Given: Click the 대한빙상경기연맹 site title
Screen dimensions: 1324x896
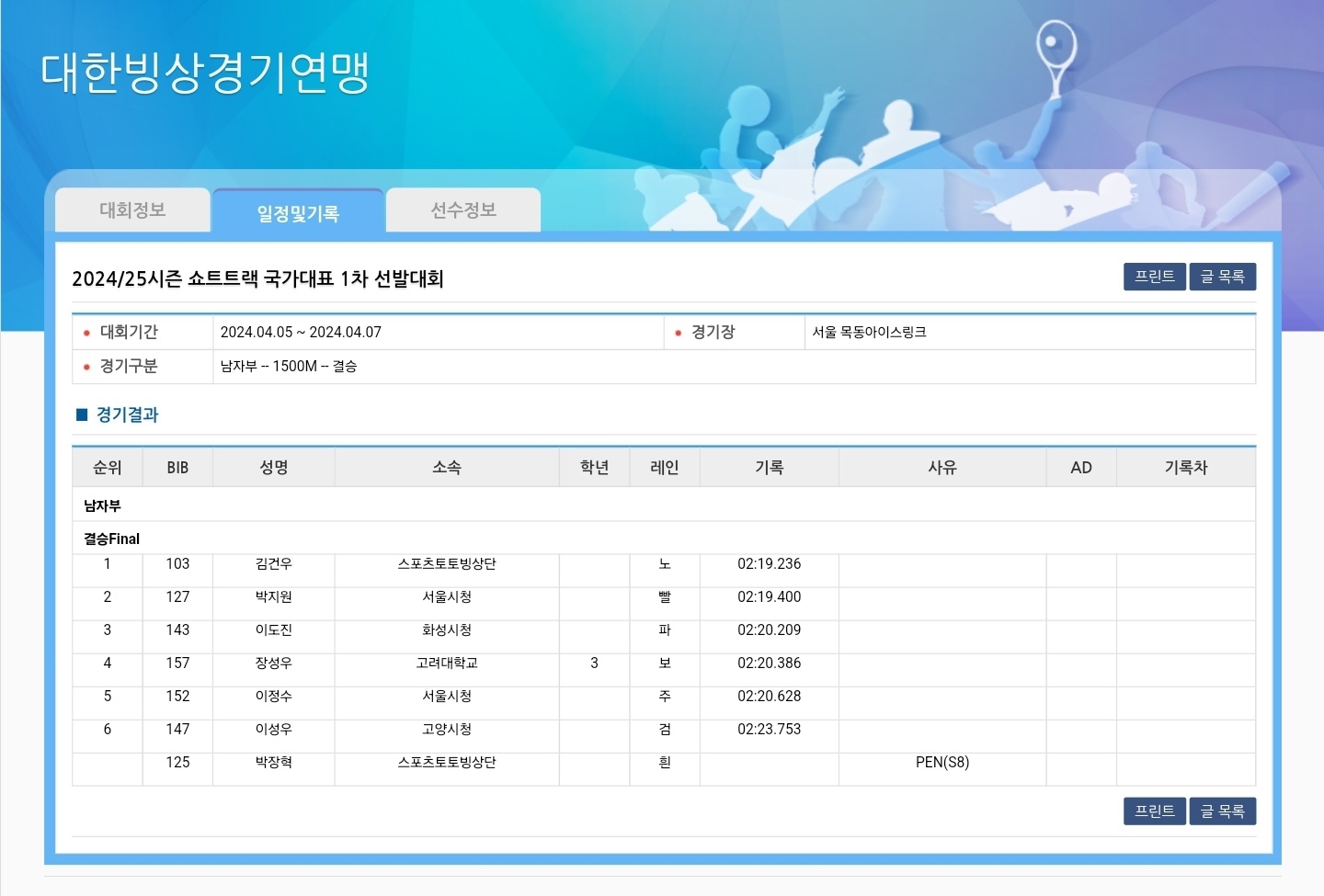Looking at the screenshot, I should [205, 74].
